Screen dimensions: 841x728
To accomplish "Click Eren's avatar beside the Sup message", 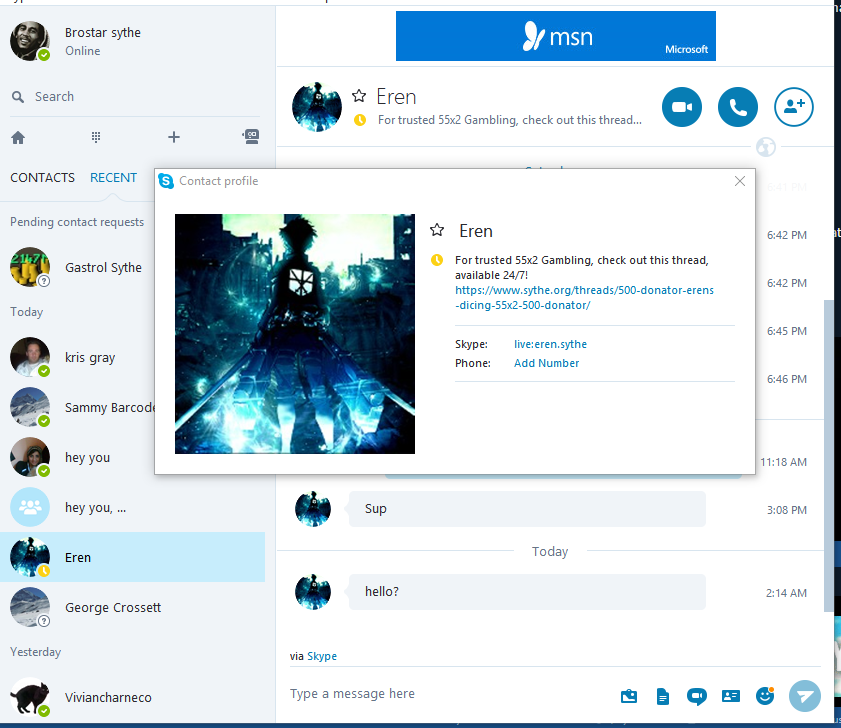I will pos(313,509).
